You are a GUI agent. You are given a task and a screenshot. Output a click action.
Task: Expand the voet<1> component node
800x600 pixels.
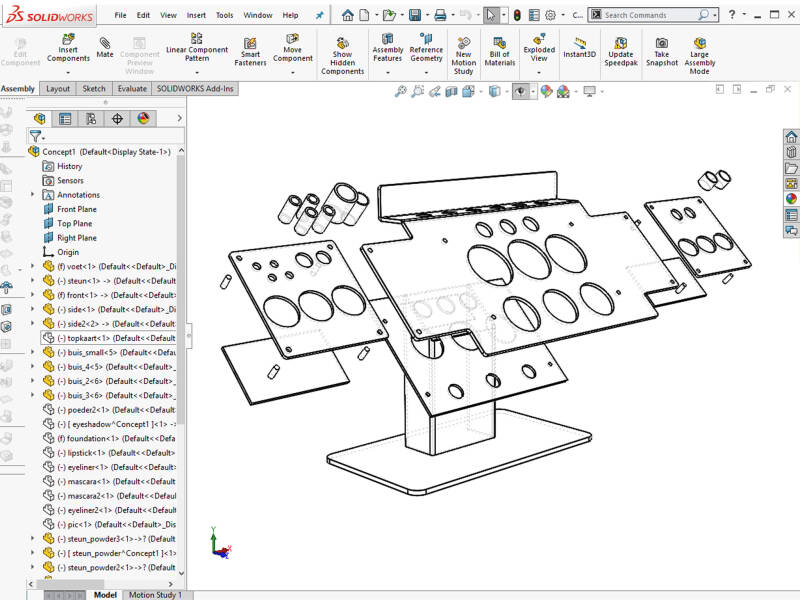(34, 267)
